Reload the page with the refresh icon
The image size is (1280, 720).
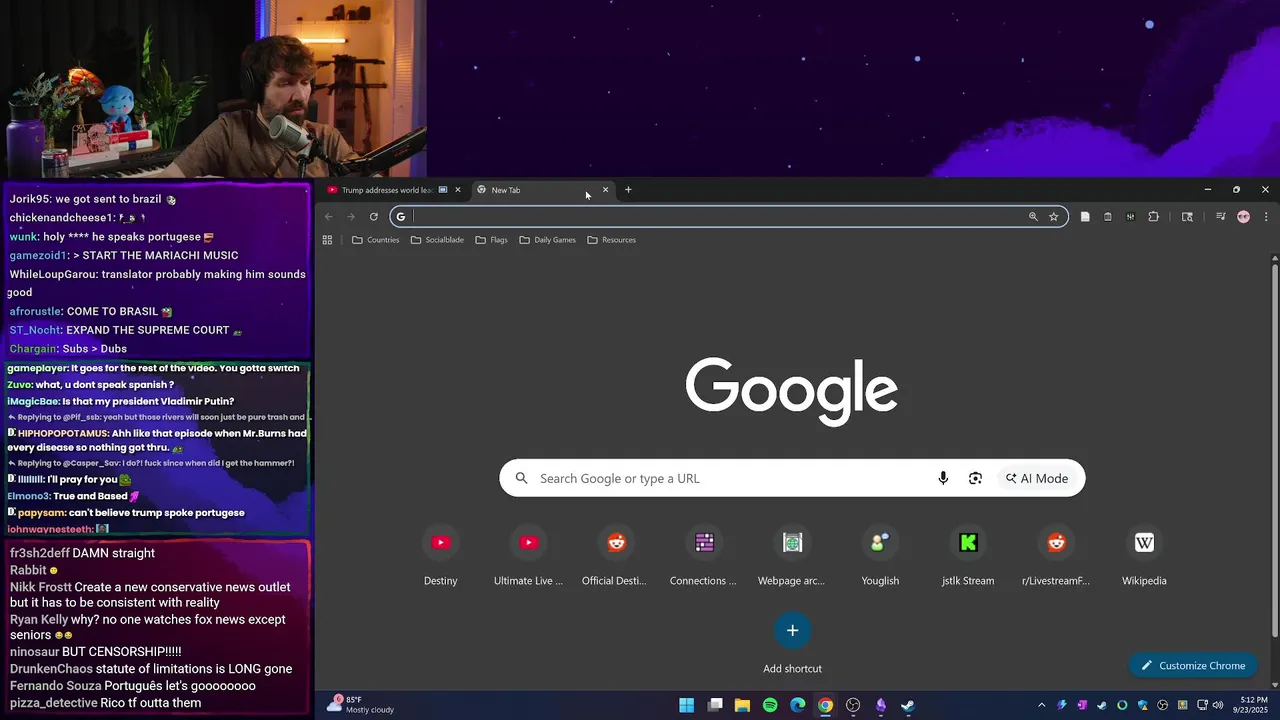tap(374, 216)
